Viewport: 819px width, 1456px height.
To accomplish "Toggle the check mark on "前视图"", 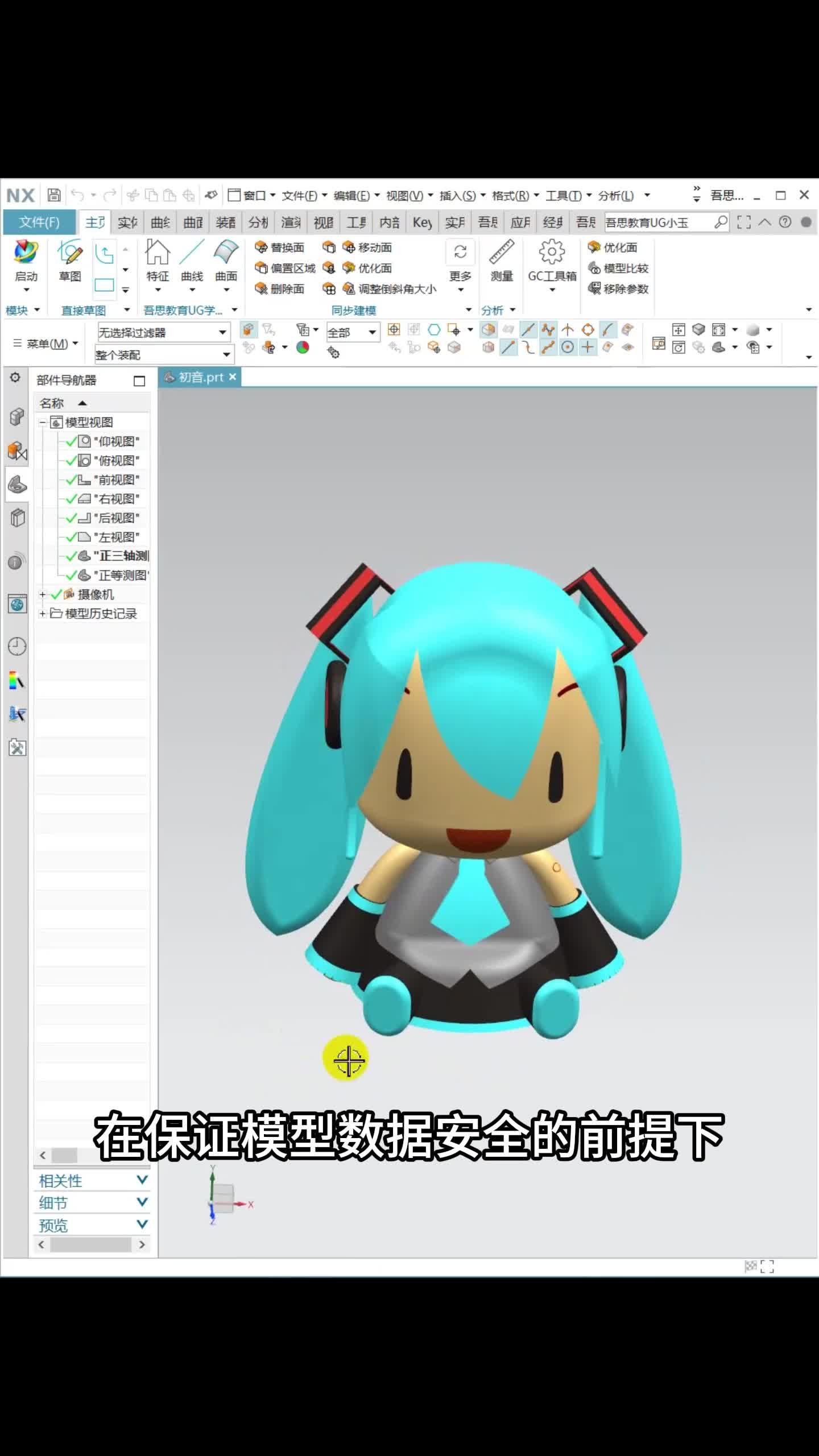I will [71, 480].
